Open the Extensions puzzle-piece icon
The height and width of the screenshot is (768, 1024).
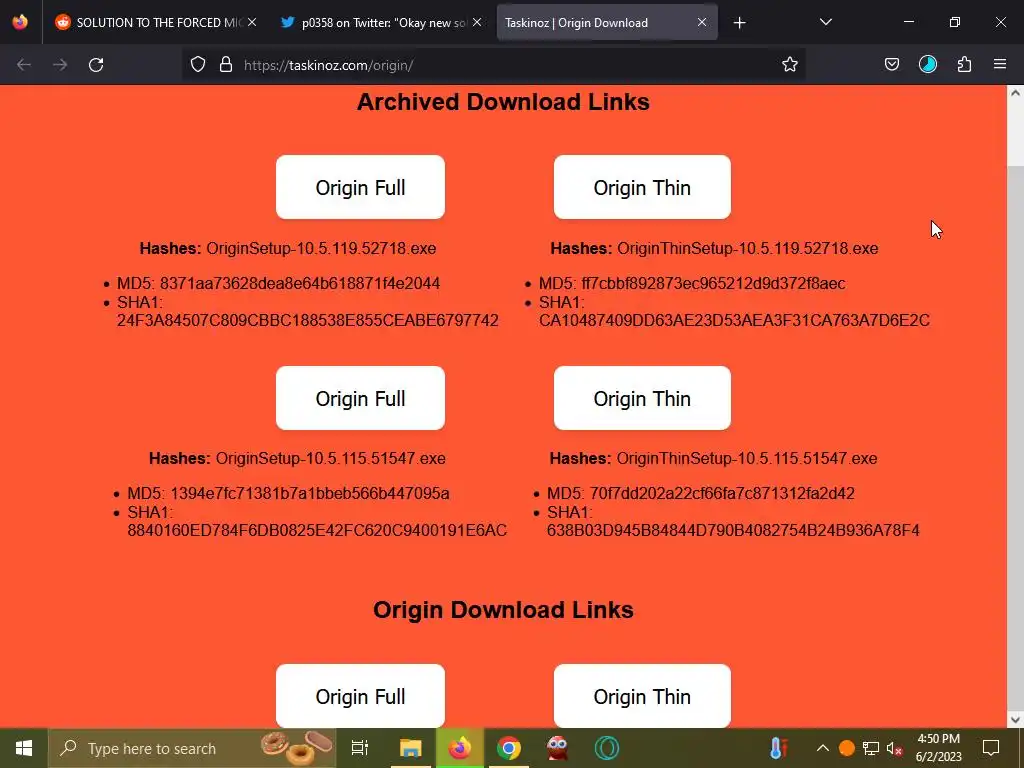tap(964, 65)
